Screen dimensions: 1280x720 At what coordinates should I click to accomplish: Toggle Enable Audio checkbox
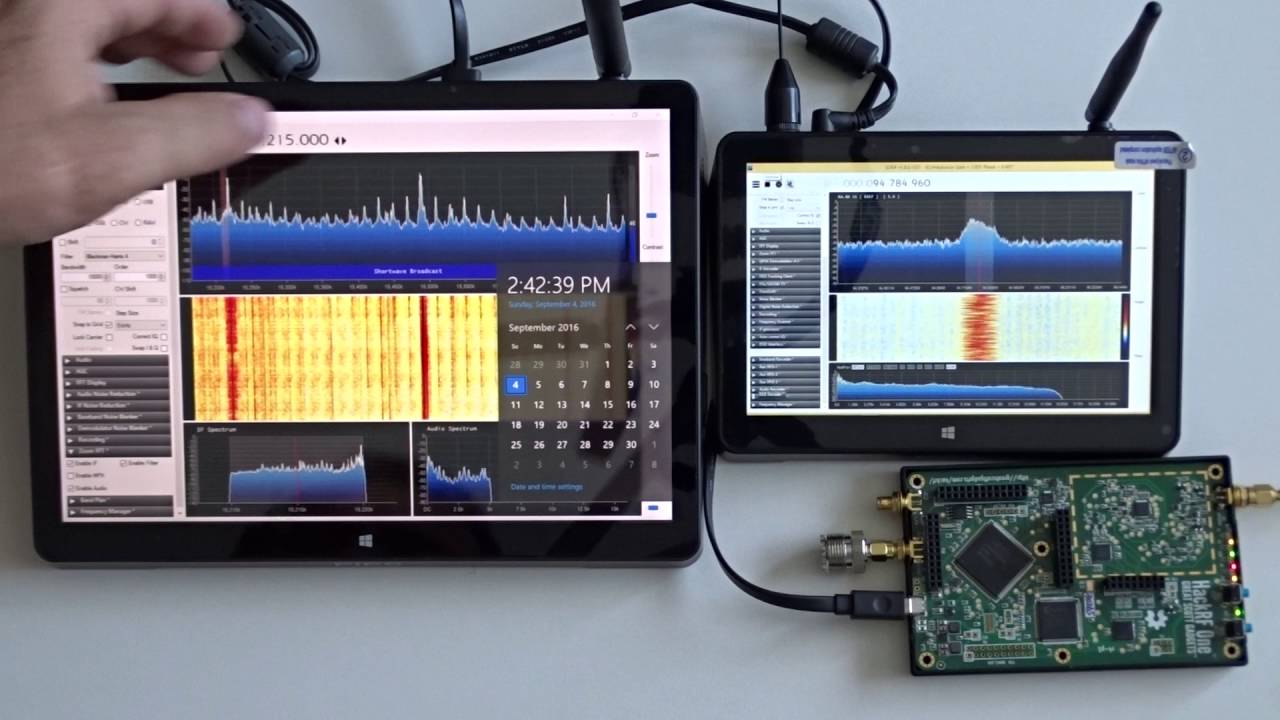click(x=70, y=488)
